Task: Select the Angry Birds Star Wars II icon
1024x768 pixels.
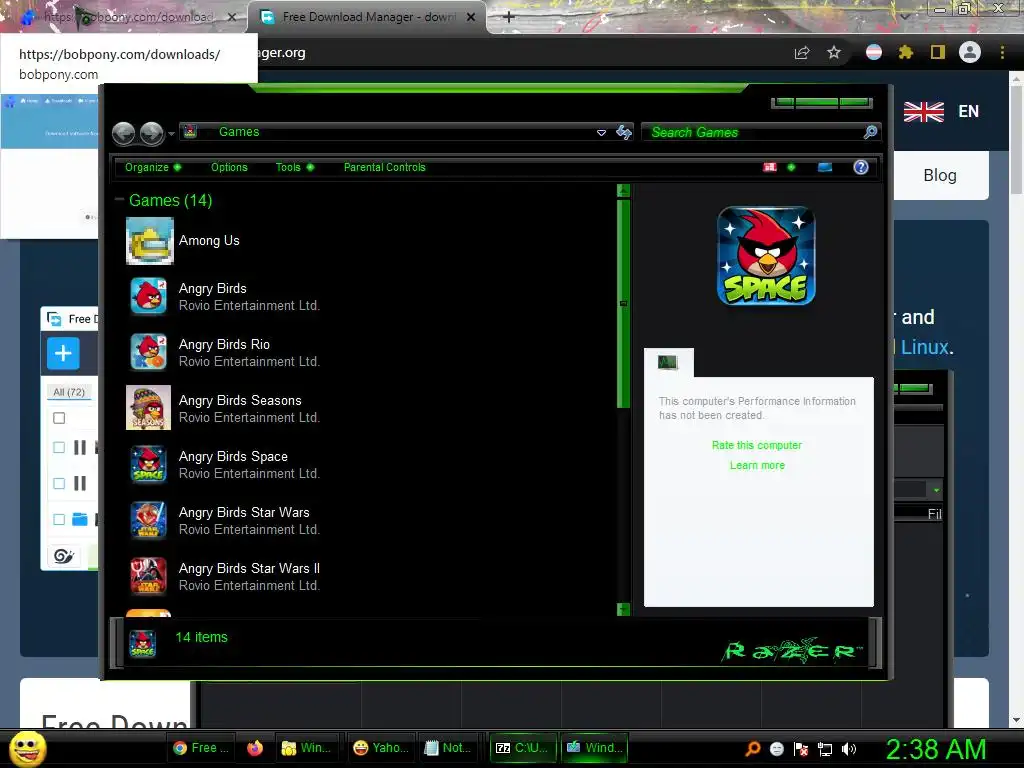Action: tap(148, 577)
